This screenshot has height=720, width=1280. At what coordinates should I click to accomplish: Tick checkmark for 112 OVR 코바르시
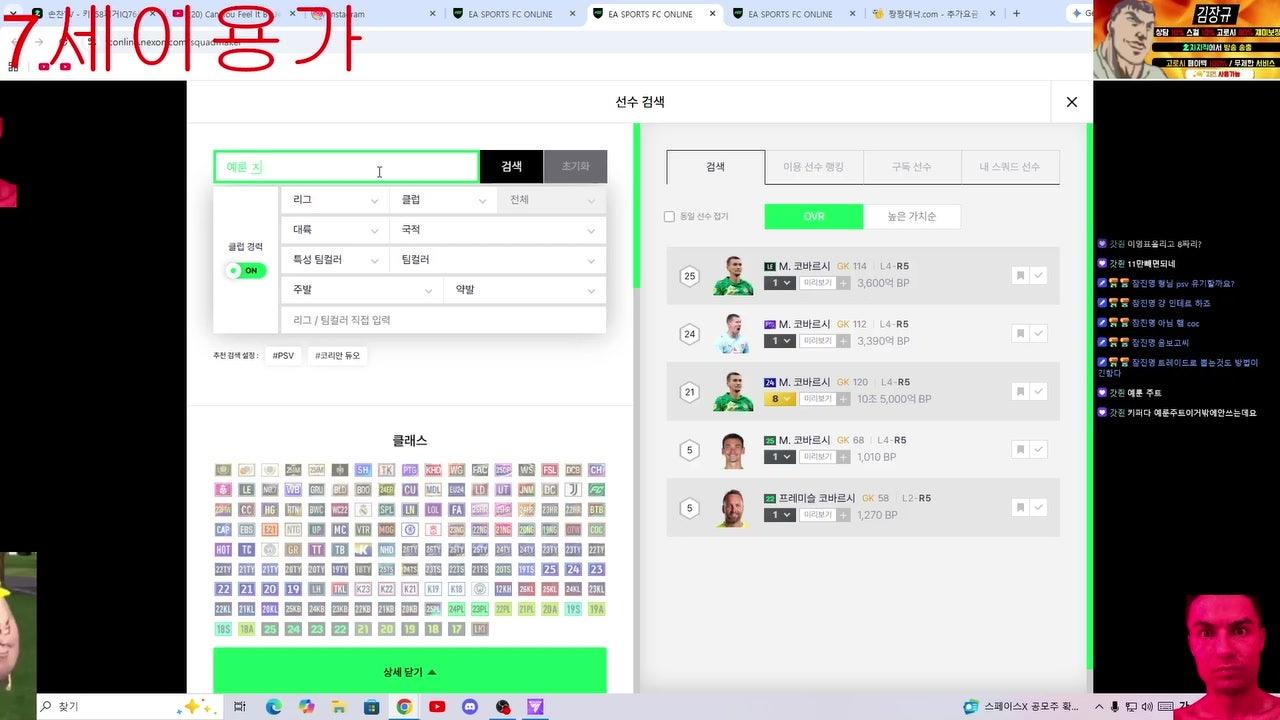pos(1039,334)
